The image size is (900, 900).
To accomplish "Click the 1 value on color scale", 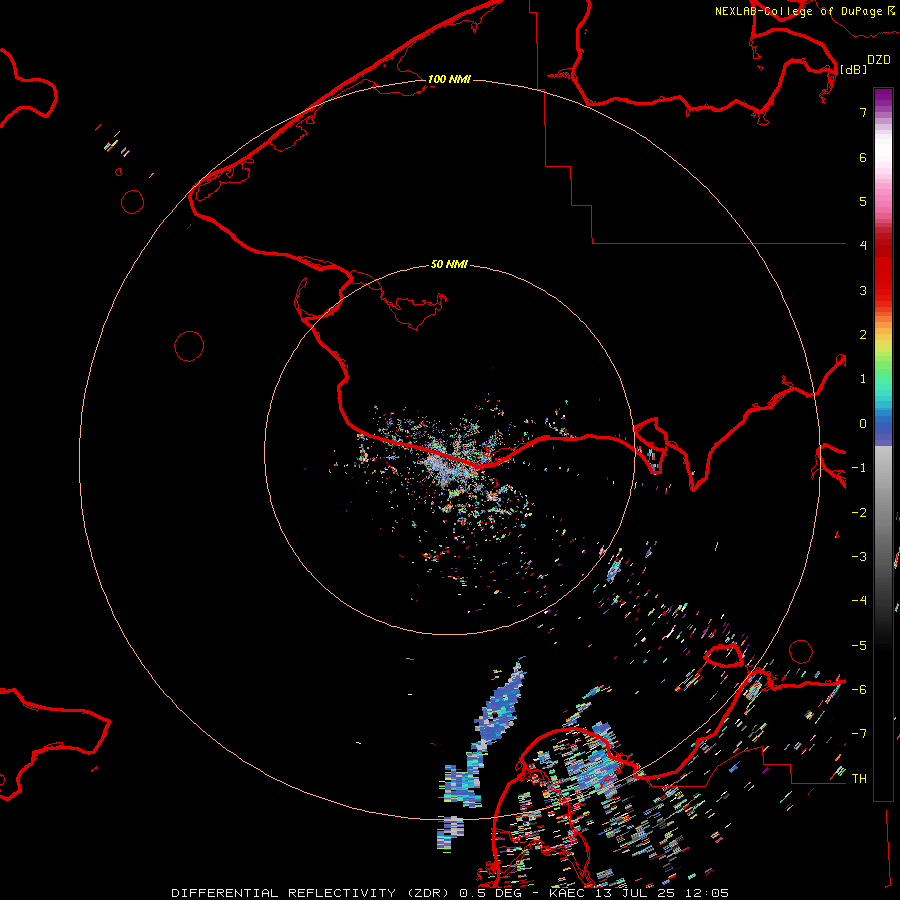I will [x=863, y=379].
